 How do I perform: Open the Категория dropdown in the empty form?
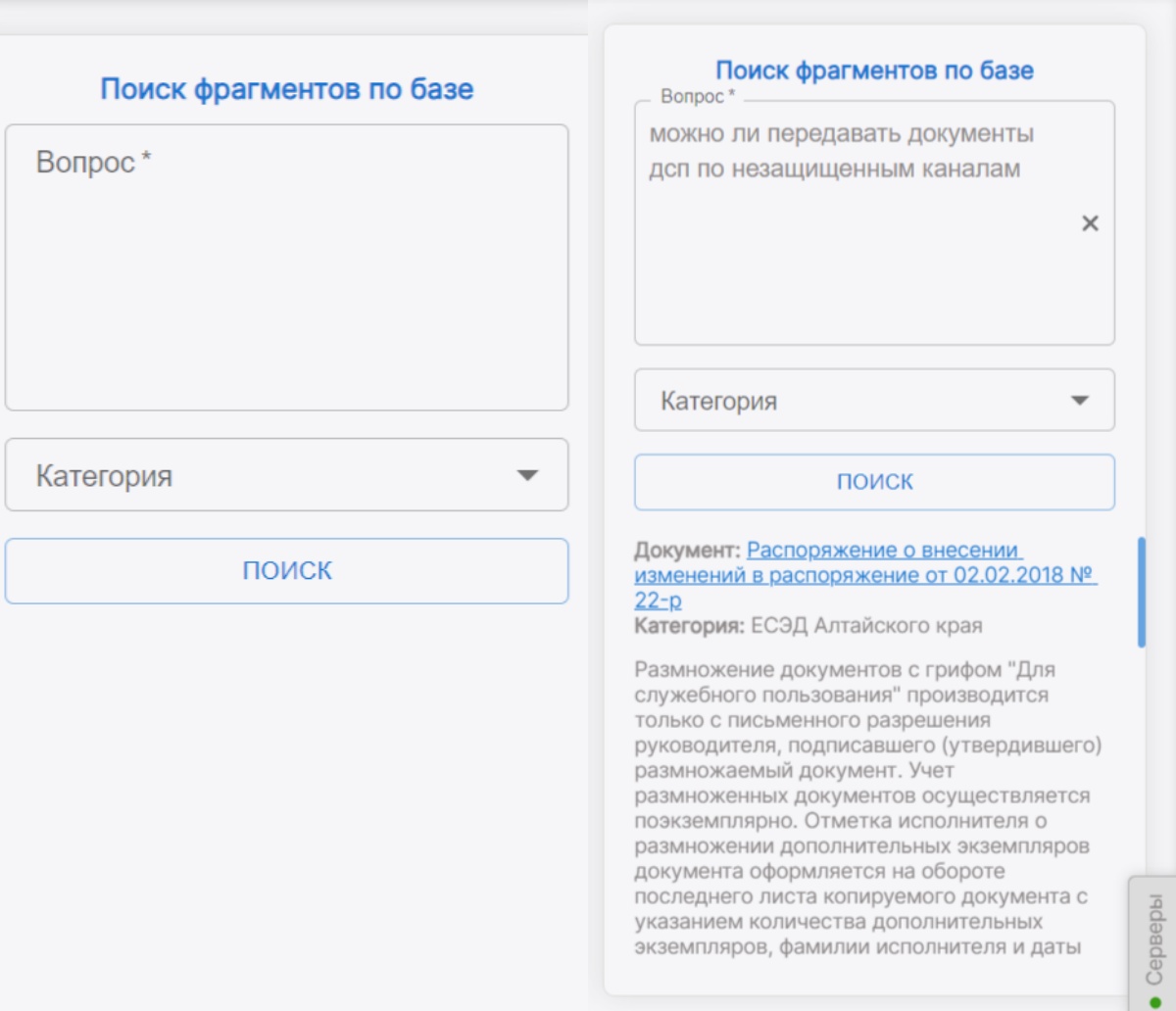(x=286, y=475)
